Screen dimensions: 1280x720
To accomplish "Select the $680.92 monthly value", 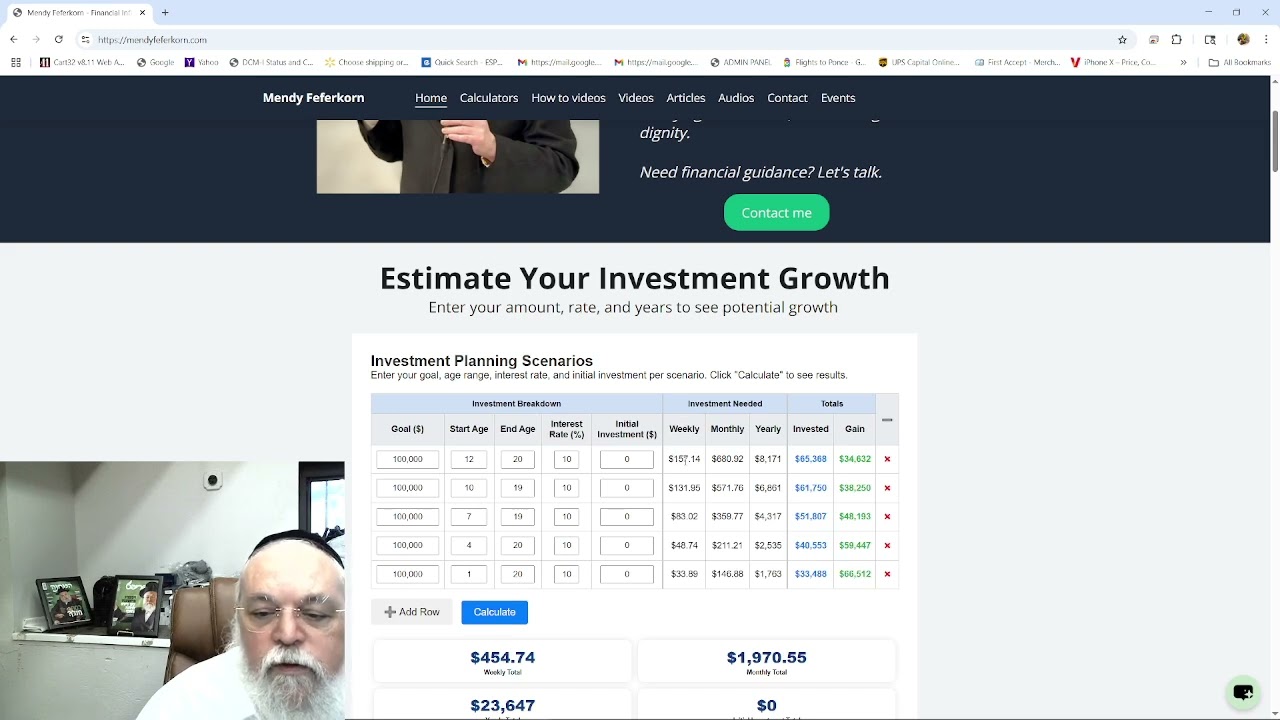I will click(x=727, y=459).
